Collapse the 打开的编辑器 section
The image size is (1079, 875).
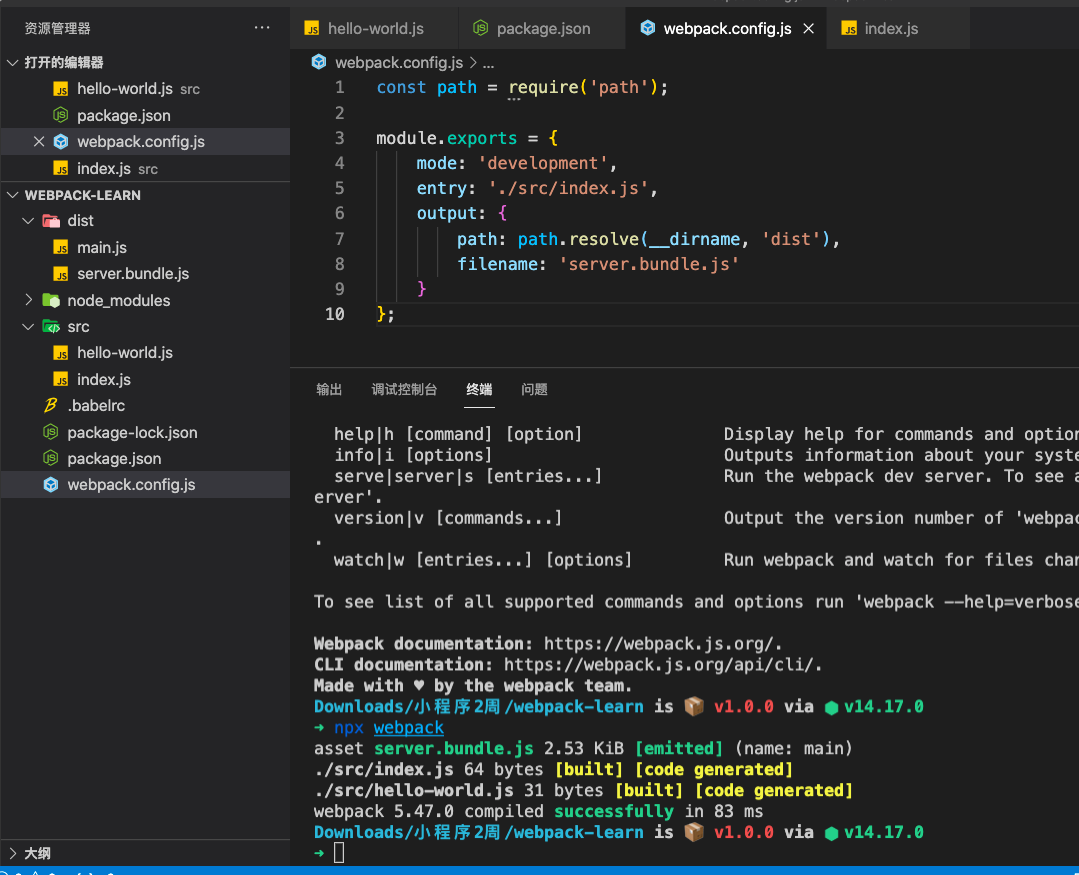13,62
